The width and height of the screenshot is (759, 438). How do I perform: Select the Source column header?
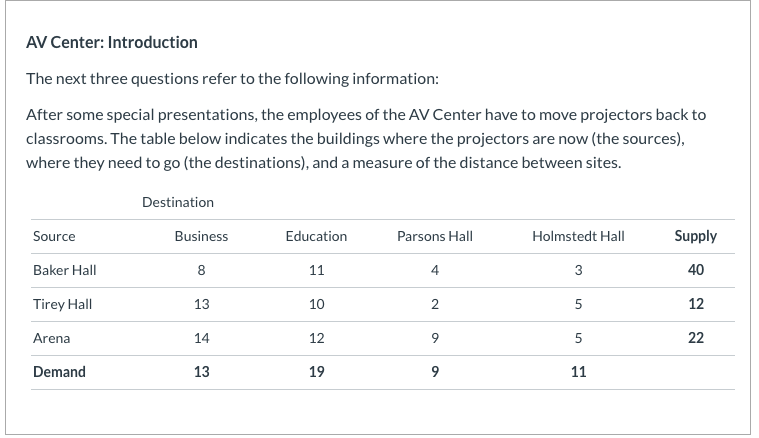(54, 236)
